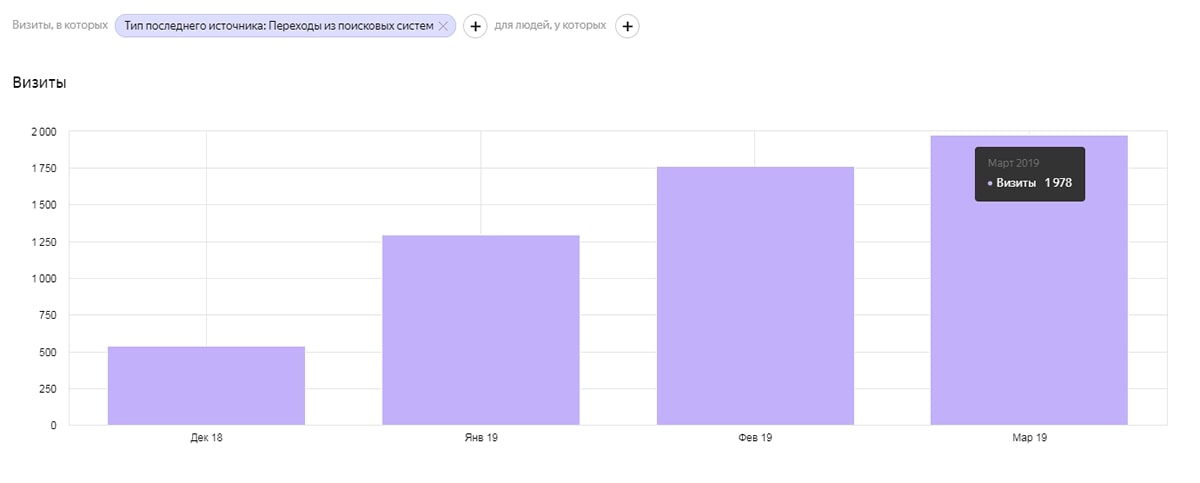Click the '2 000' y-axis label
Image resolution: width=1200 pixels, height=483 pixels.
click(43, 132)
